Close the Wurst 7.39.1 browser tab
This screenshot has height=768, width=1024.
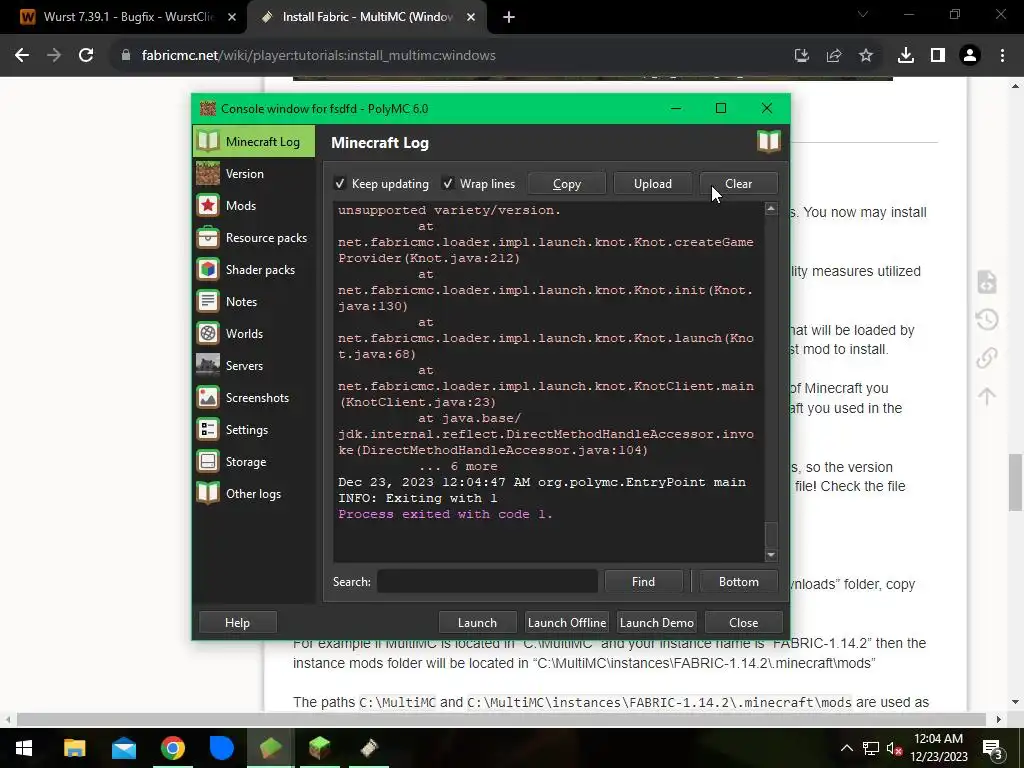232,18
